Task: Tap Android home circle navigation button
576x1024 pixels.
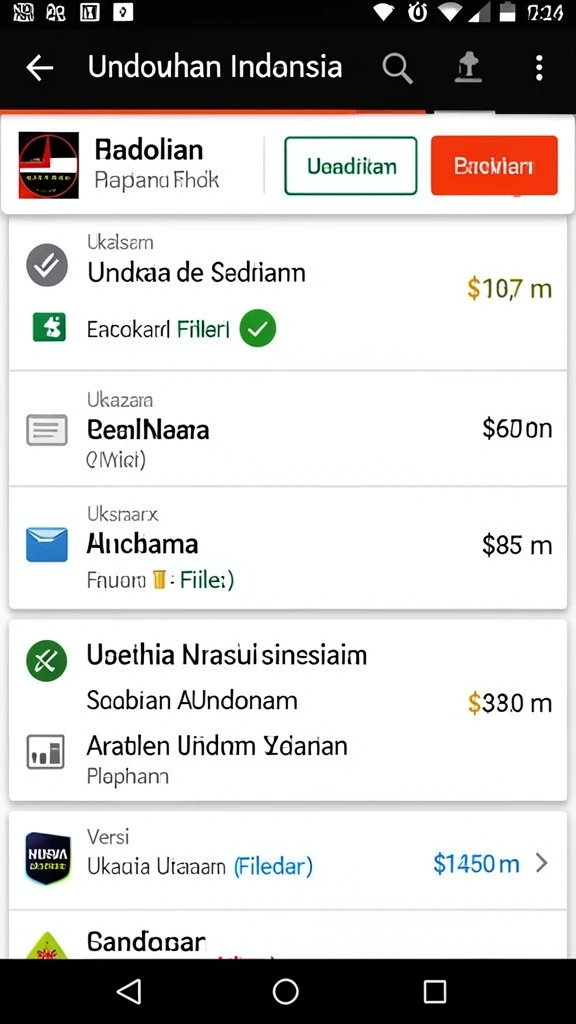Action: point(285,991)
